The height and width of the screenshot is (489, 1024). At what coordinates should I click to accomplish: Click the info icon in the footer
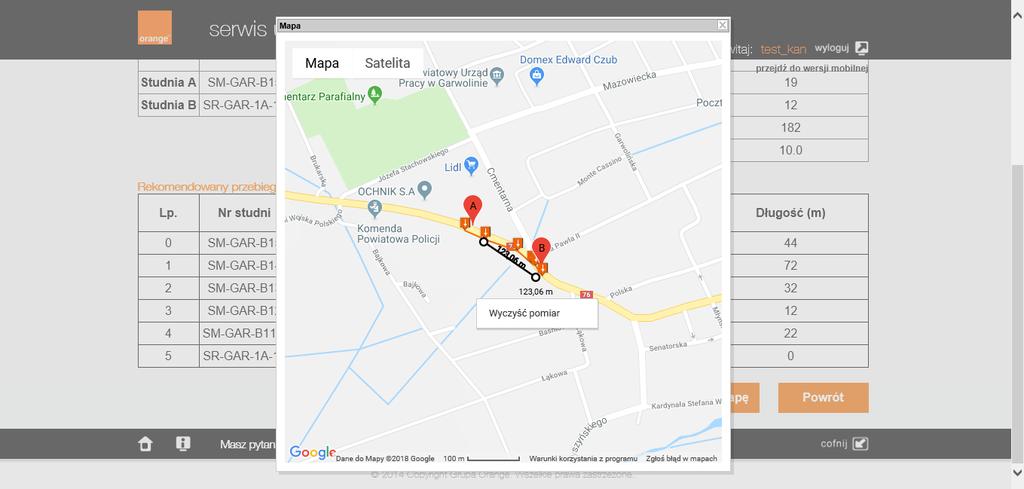183,443
